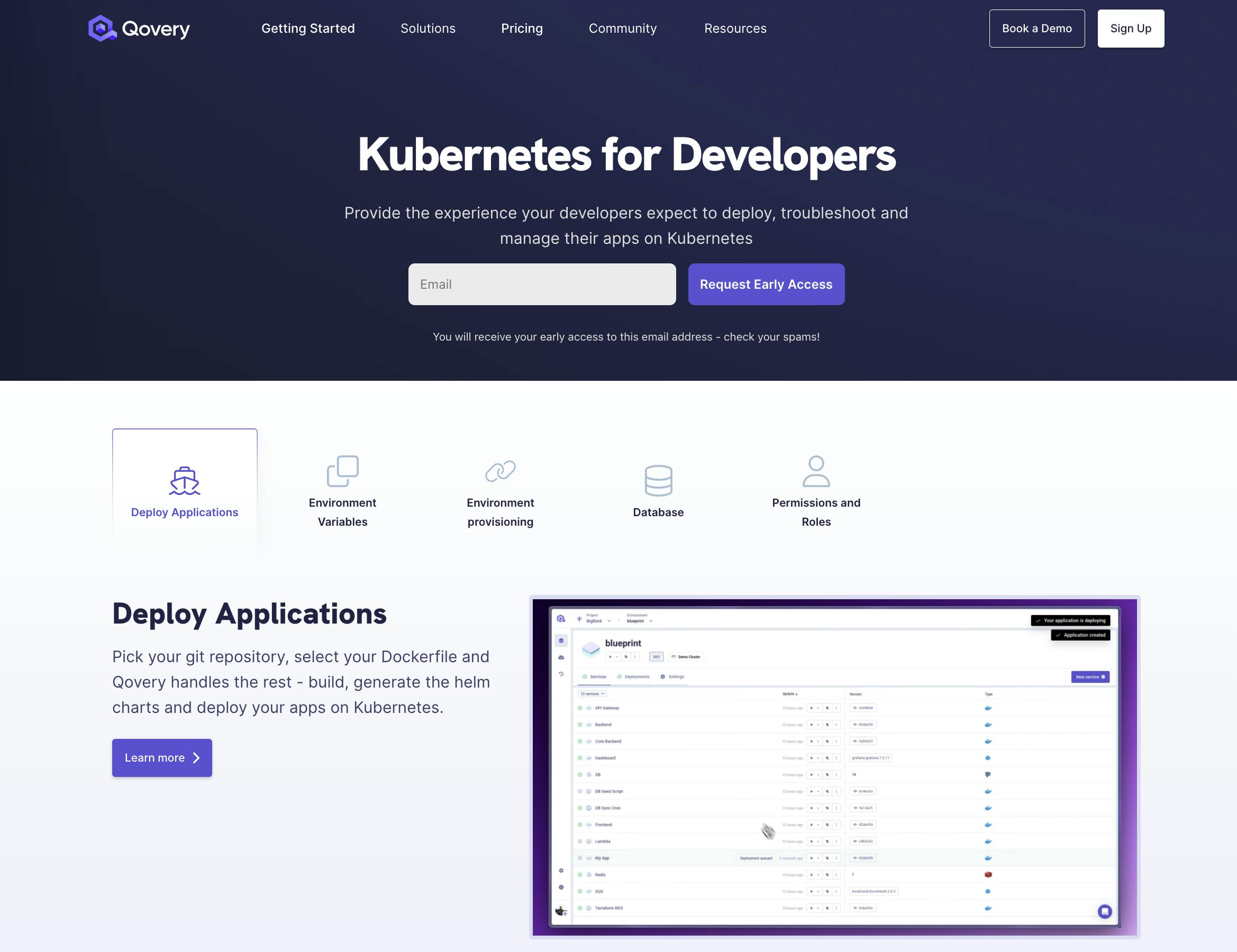Open the Resources menu
The width and height of the screenshot is (1237, 952).
(735, 29)
